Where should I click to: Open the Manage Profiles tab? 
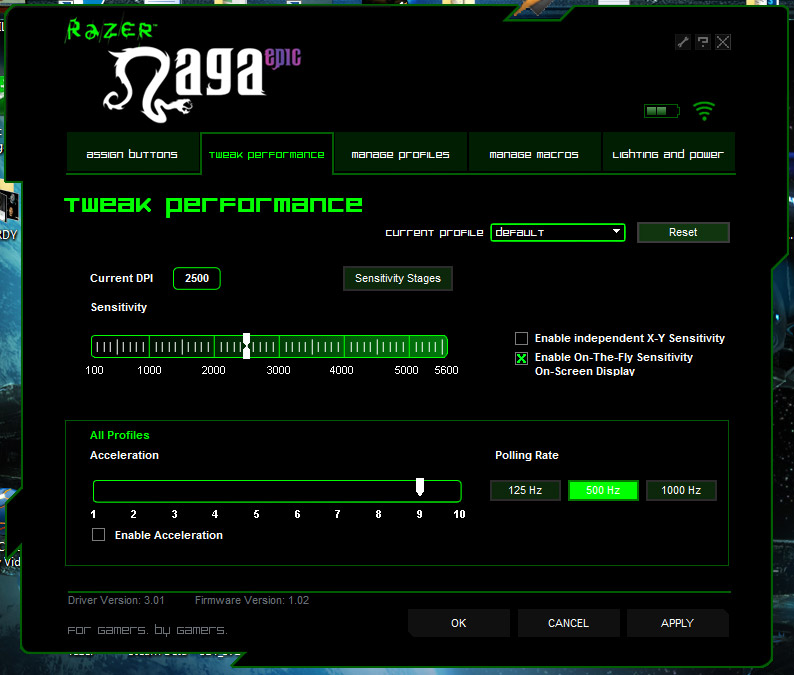[x=400, y=155]
